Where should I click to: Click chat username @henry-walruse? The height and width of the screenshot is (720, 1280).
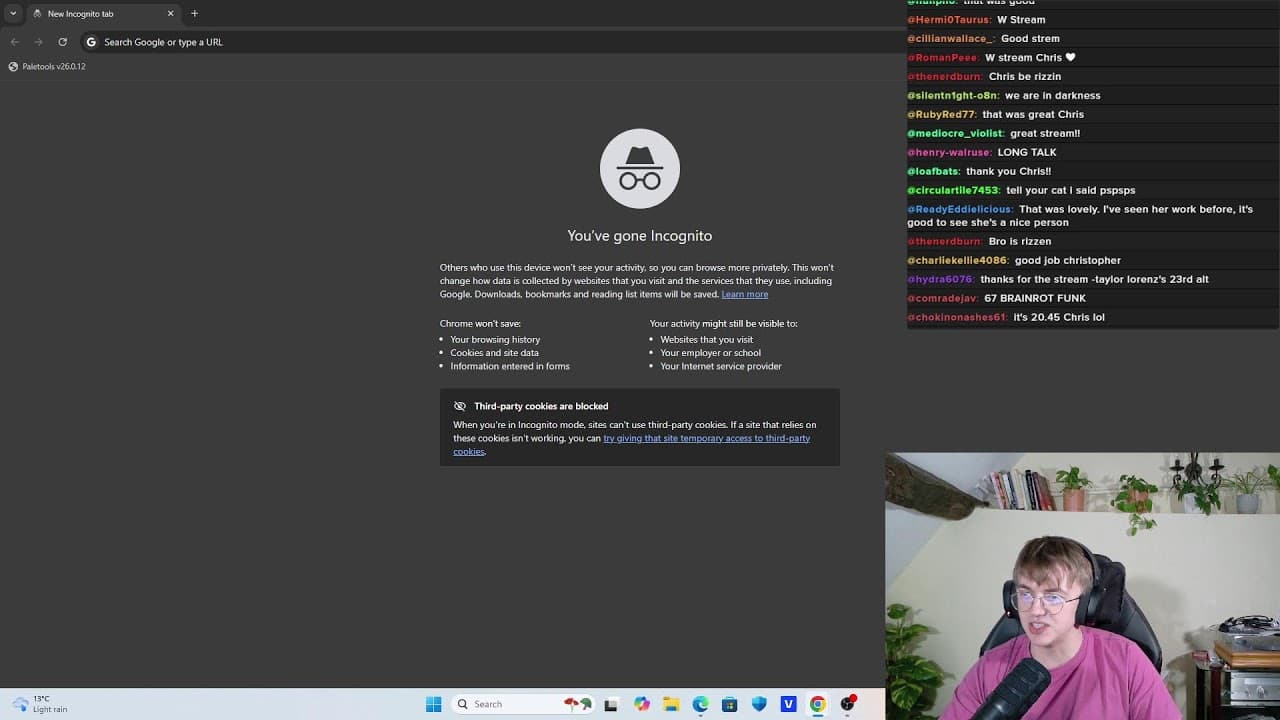949,153
